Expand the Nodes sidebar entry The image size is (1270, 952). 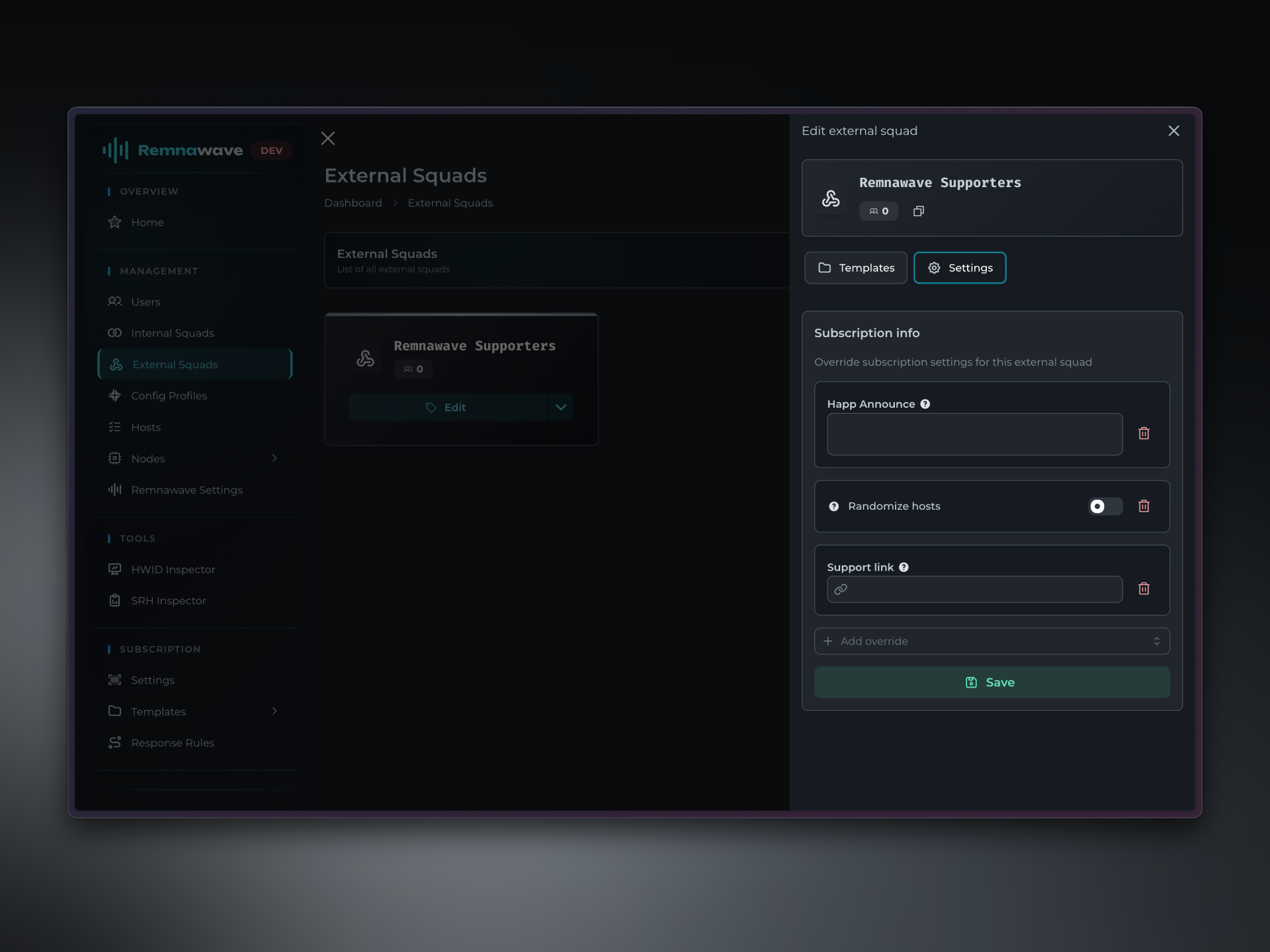point(275,458)
